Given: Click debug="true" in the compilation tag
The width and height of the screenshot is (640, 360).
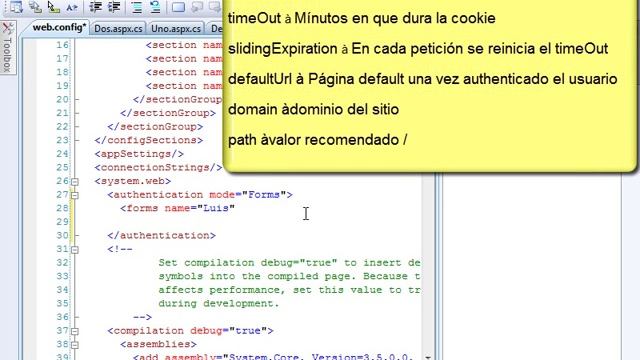Looking at the screenshot, I should pos(229,331).
